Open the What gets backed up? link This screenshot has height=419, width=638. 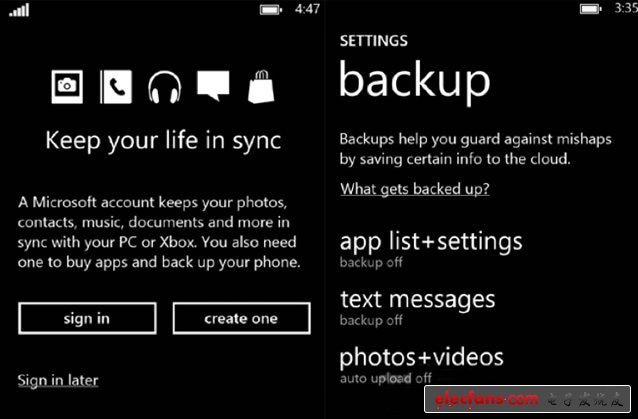pos(415,189)
